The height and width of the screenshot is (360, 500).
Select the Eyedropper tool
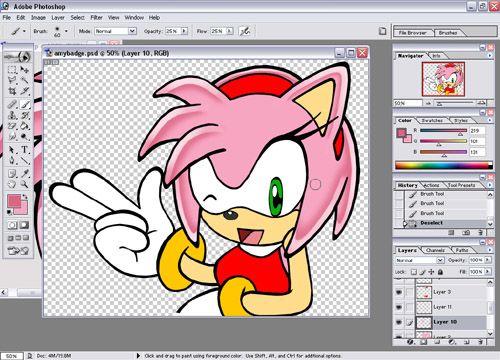click(x=25, y=174)
